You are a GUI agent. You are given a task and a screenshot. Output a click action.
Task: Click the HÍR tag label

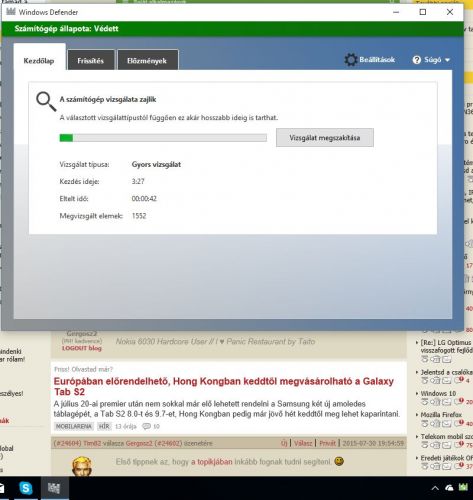104,426
